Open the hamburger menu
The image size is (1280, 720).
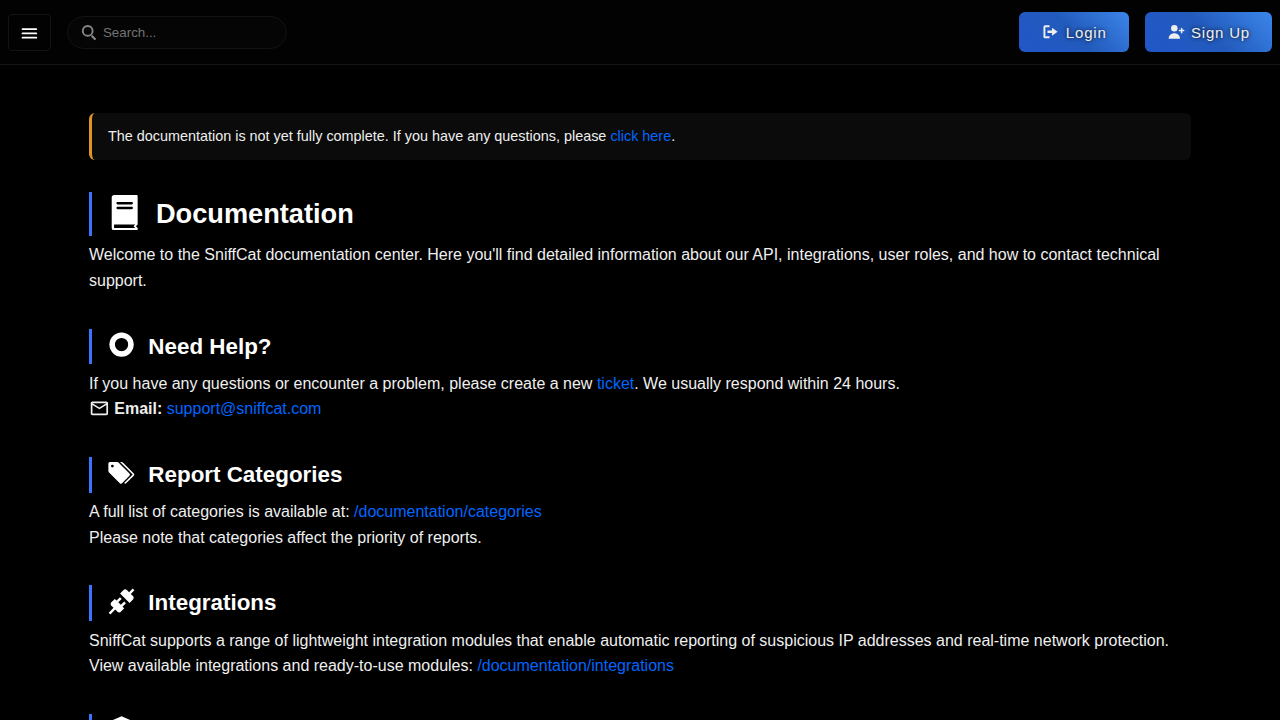(29, 33)
